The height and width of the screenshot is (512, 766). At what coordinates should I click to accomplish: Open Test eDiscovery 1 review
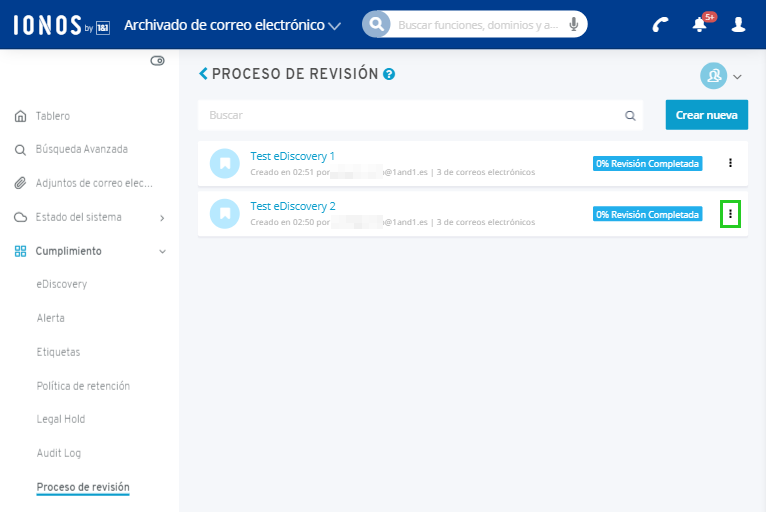point(292,156)
